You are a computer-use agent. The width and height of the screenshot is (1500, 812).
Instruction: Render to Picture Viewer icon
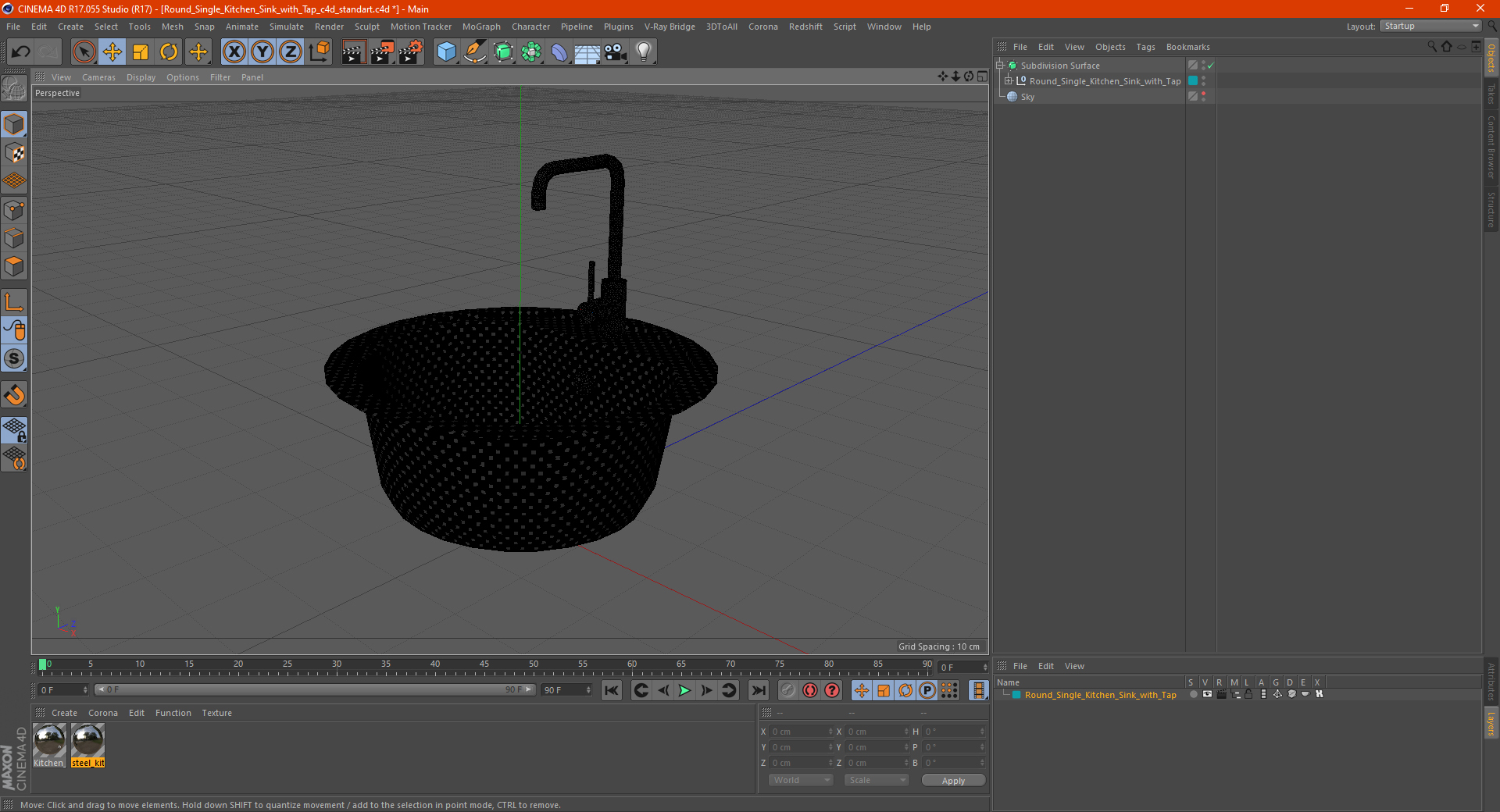382,52
